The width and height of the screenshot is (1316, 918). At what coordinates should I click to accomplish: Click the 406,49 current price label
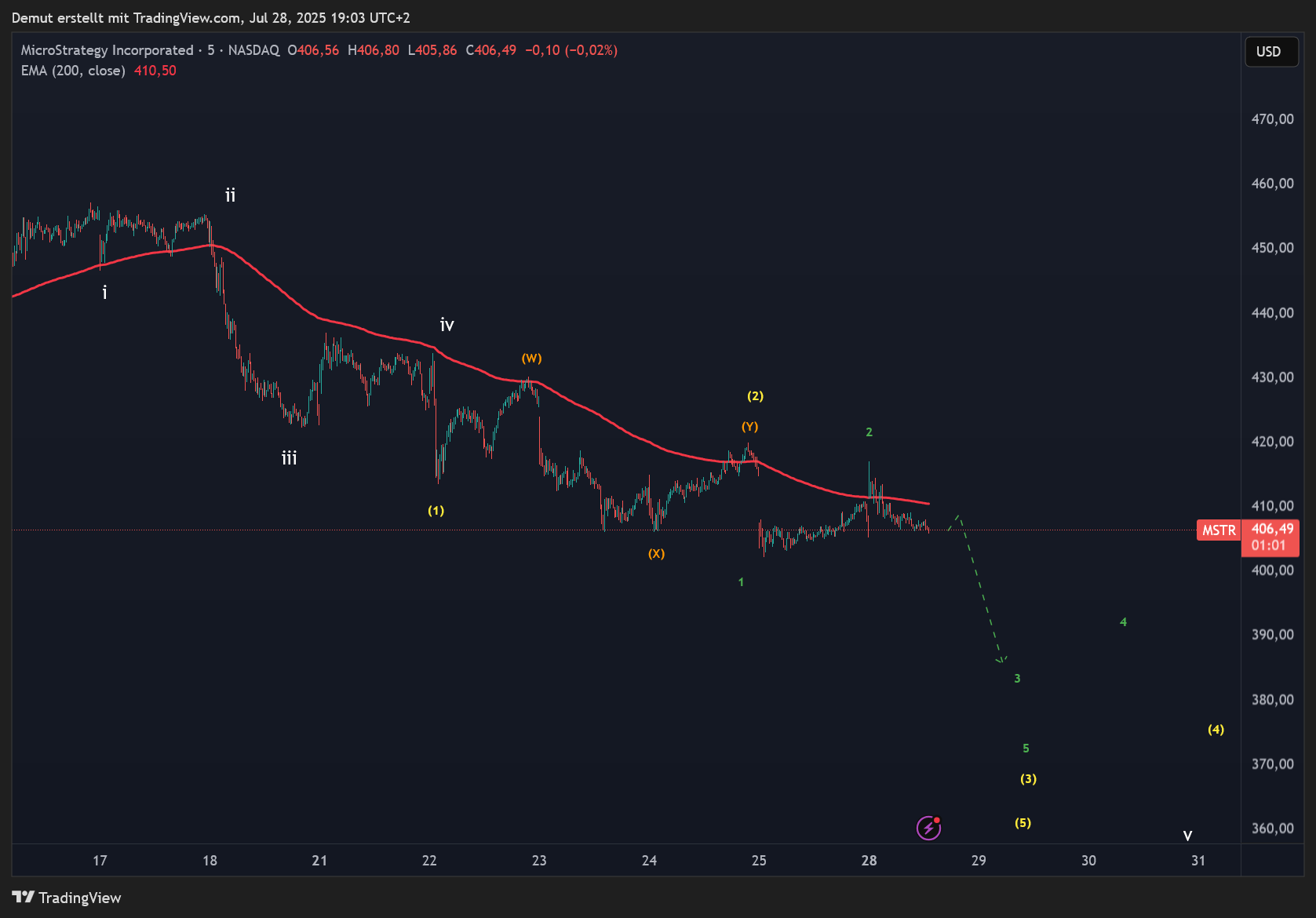click(1271, 530)
